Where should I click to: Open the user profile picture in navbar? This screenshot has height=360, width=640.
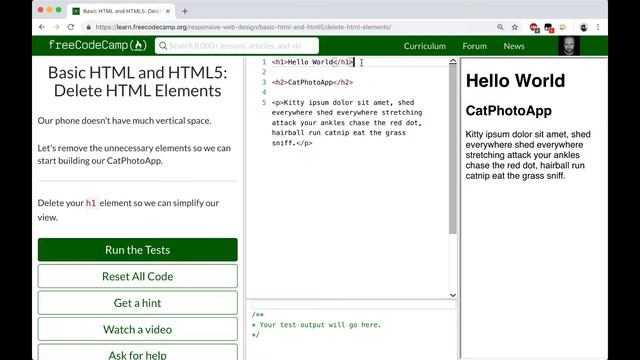coord(569,46)
